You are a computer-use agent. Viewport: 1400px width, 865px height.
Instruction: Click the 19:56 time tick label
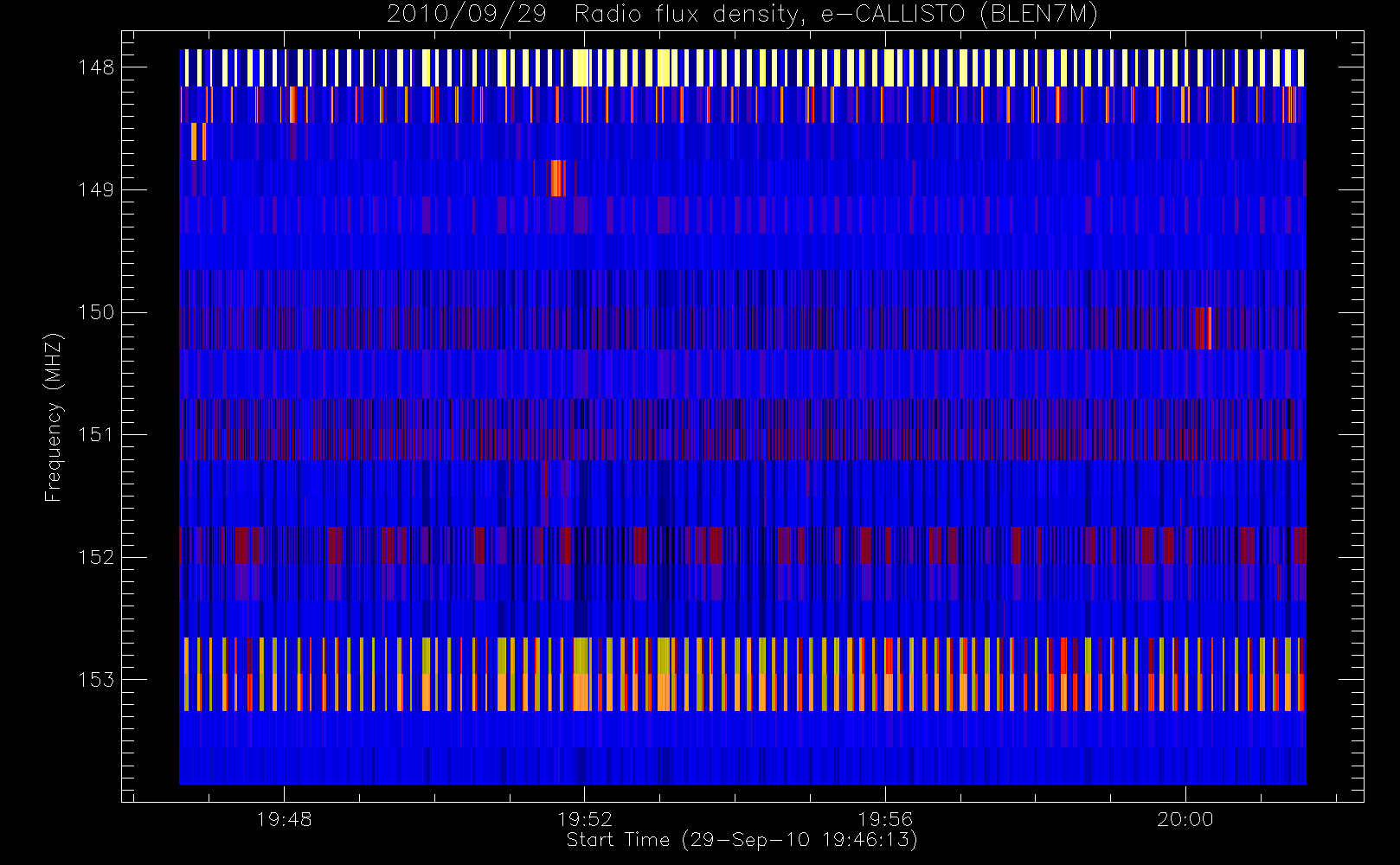[x=884, y=819]
